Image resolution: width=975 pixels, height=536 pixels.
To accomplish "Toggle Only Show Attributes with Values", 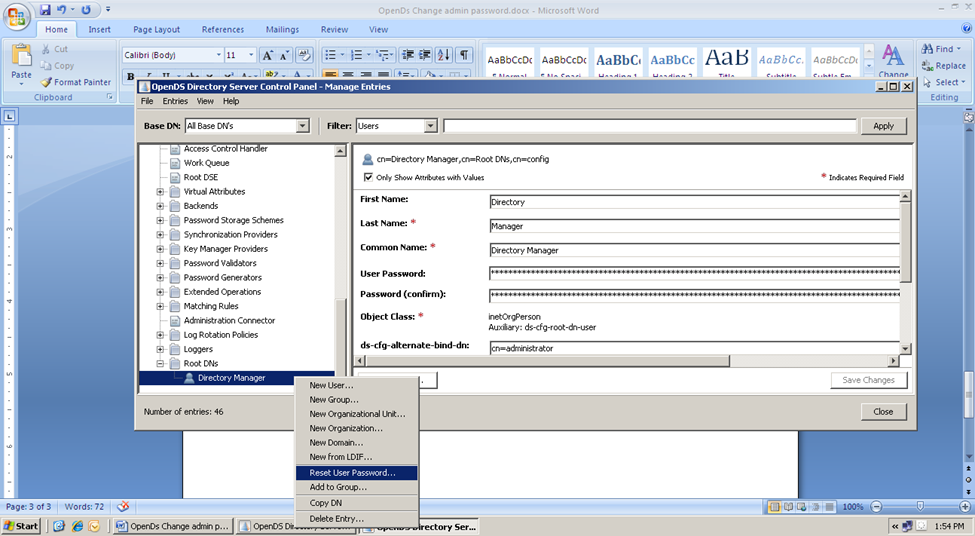I will point(368,177).
